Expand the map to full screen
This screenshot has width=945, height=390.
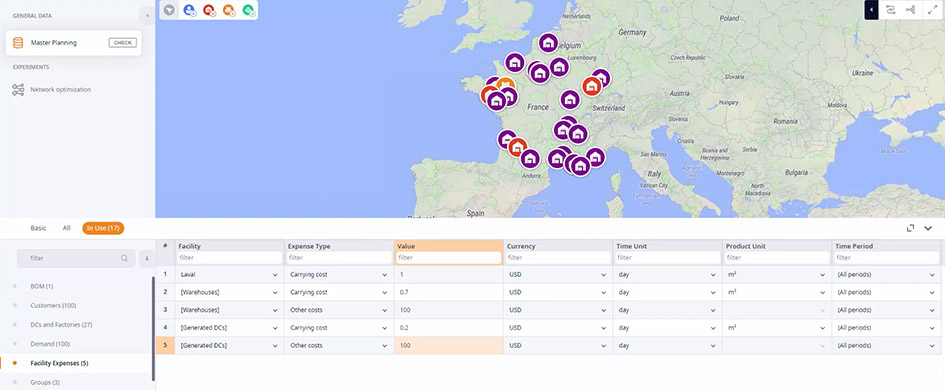coord(932,10)
